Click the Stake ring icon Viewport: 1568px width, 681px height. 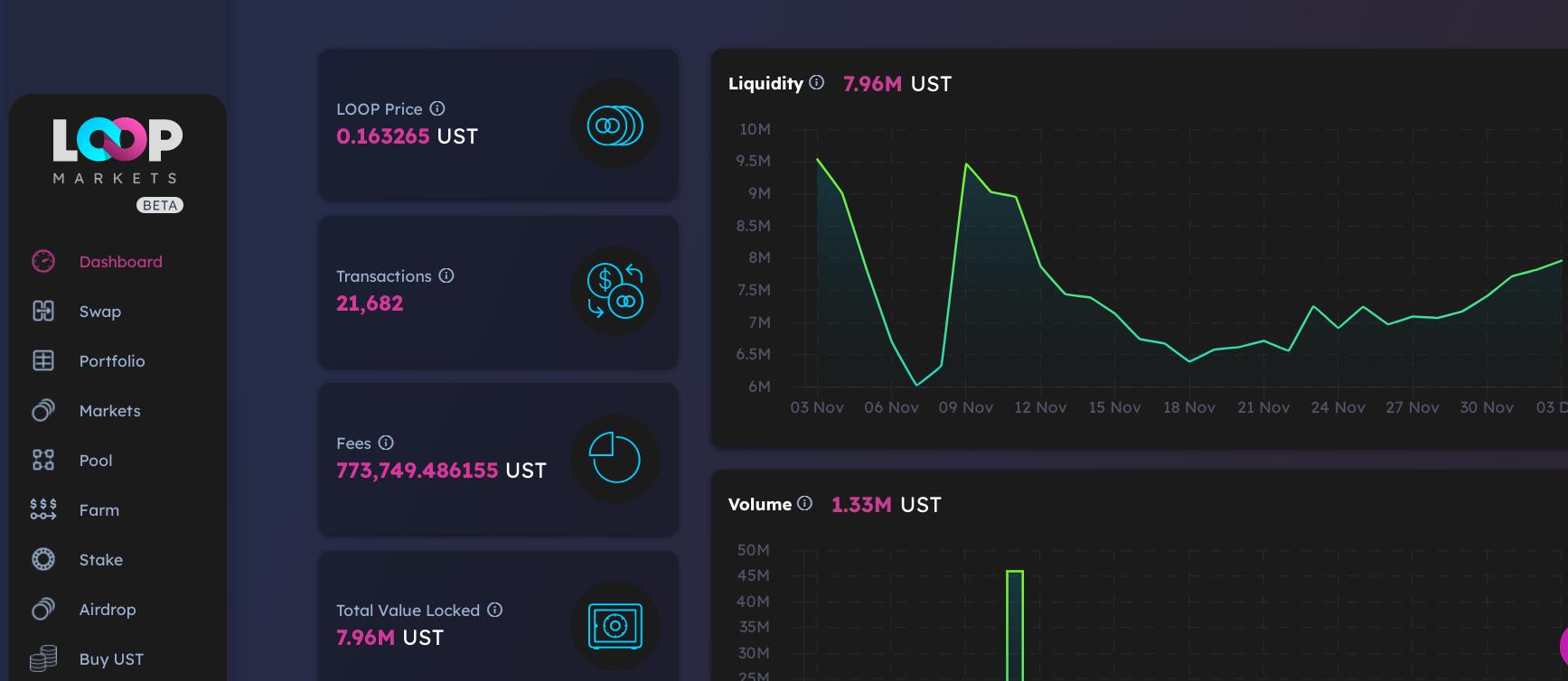pyautogui.click(x=43, y=559)
